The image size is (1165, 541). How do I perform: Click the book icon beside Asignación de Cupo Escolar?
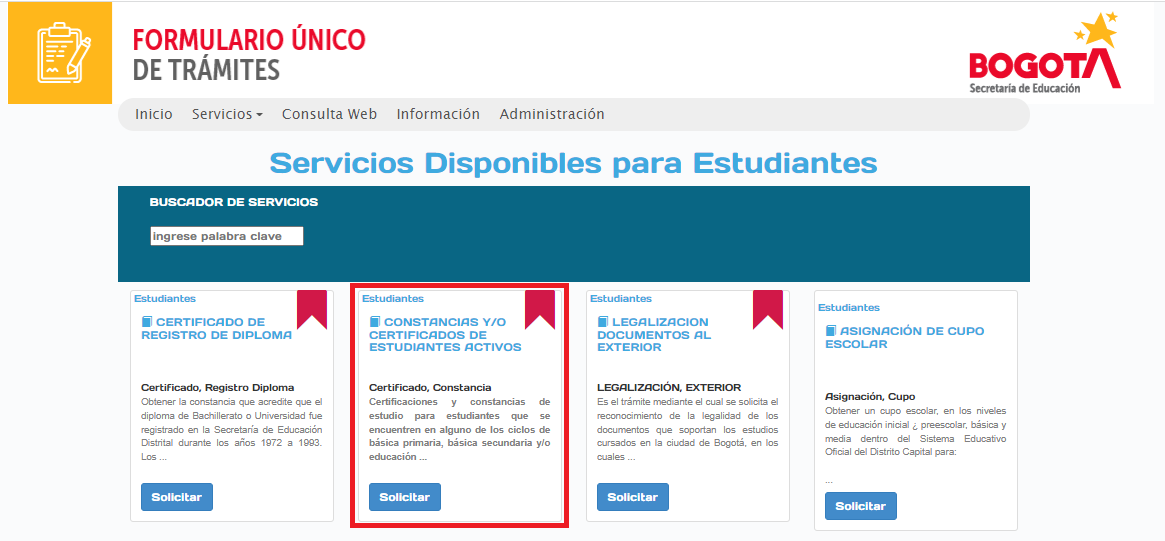[831, 331]
